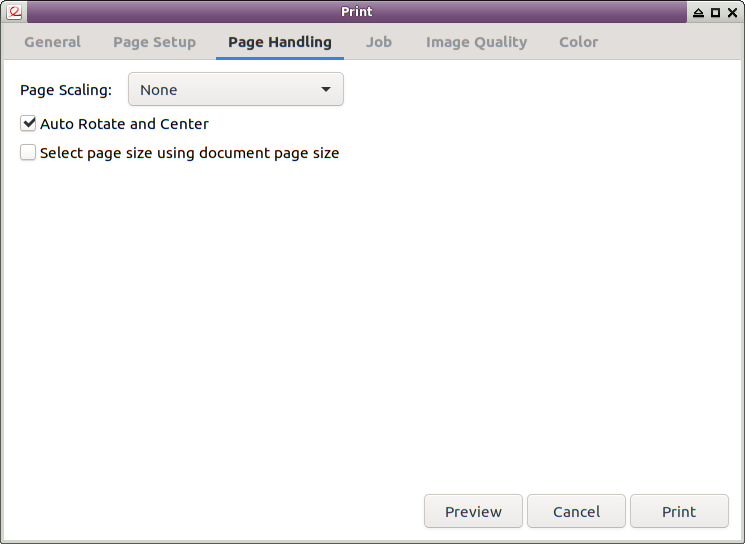Click the application icon in the title bar

(14, 12)
